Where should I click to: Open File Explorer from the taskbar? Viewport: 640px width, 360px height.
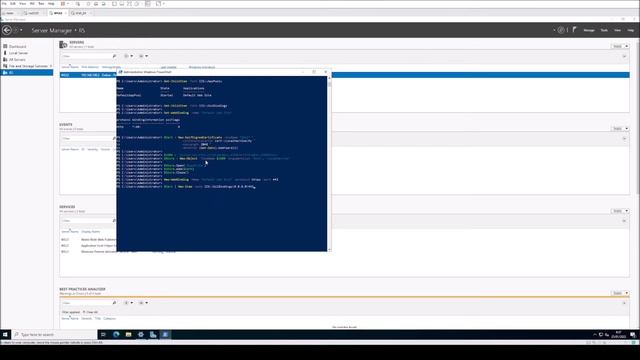[x=129, y=334]
